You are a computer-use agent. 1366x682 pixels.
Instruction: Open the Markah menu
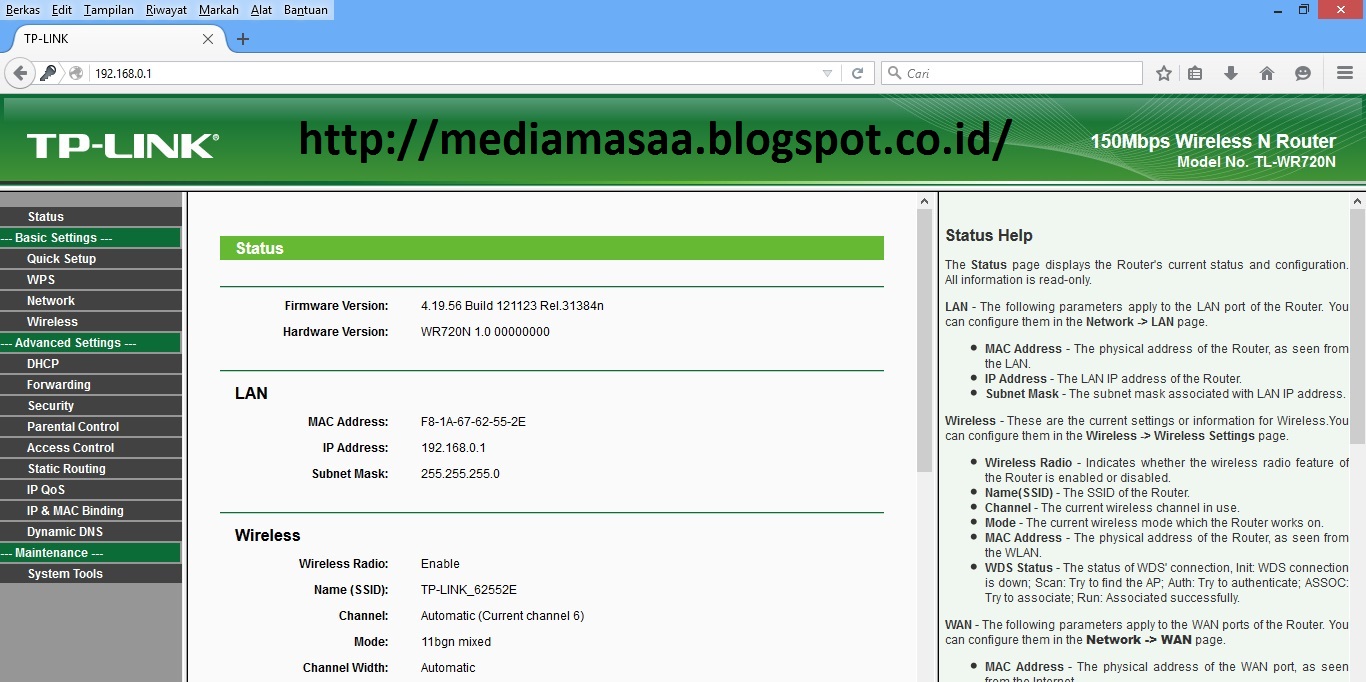[219, 10]
